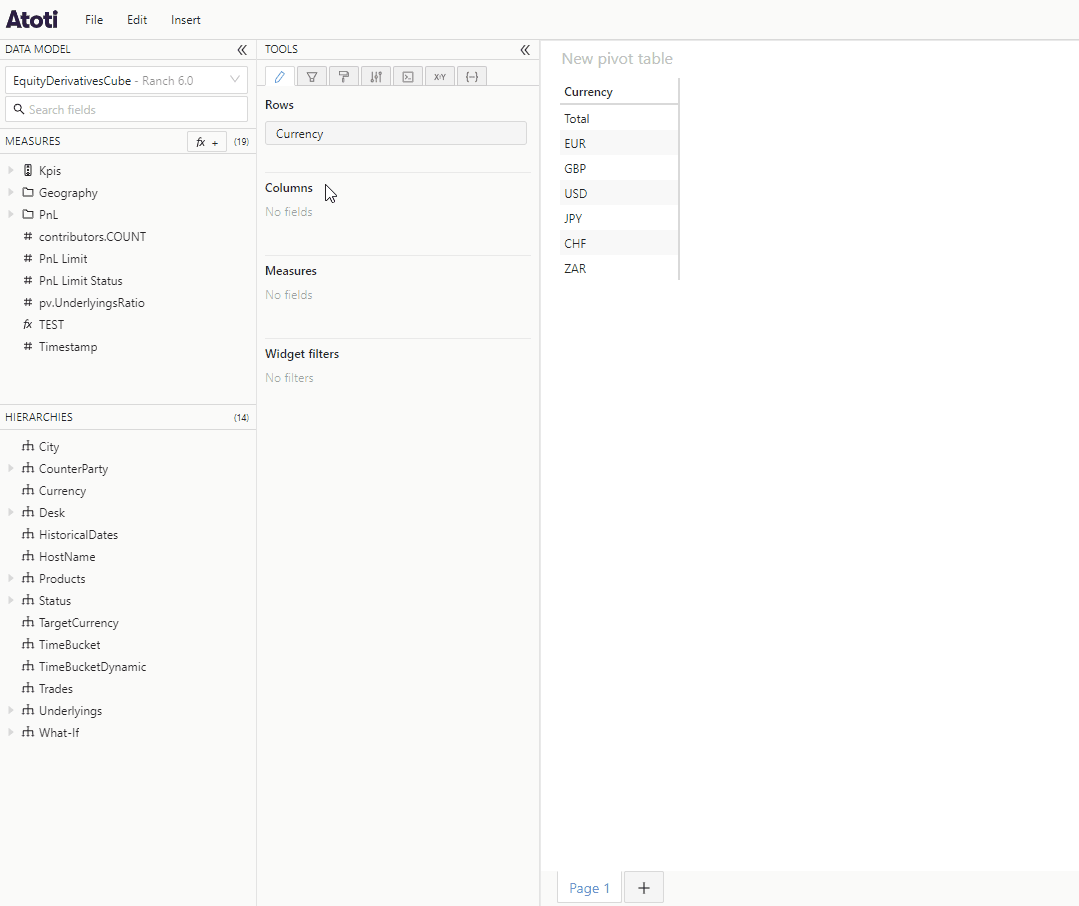1079x906 pixels.
Task: Select the Total row in pivot table
Action: [619, 118]
